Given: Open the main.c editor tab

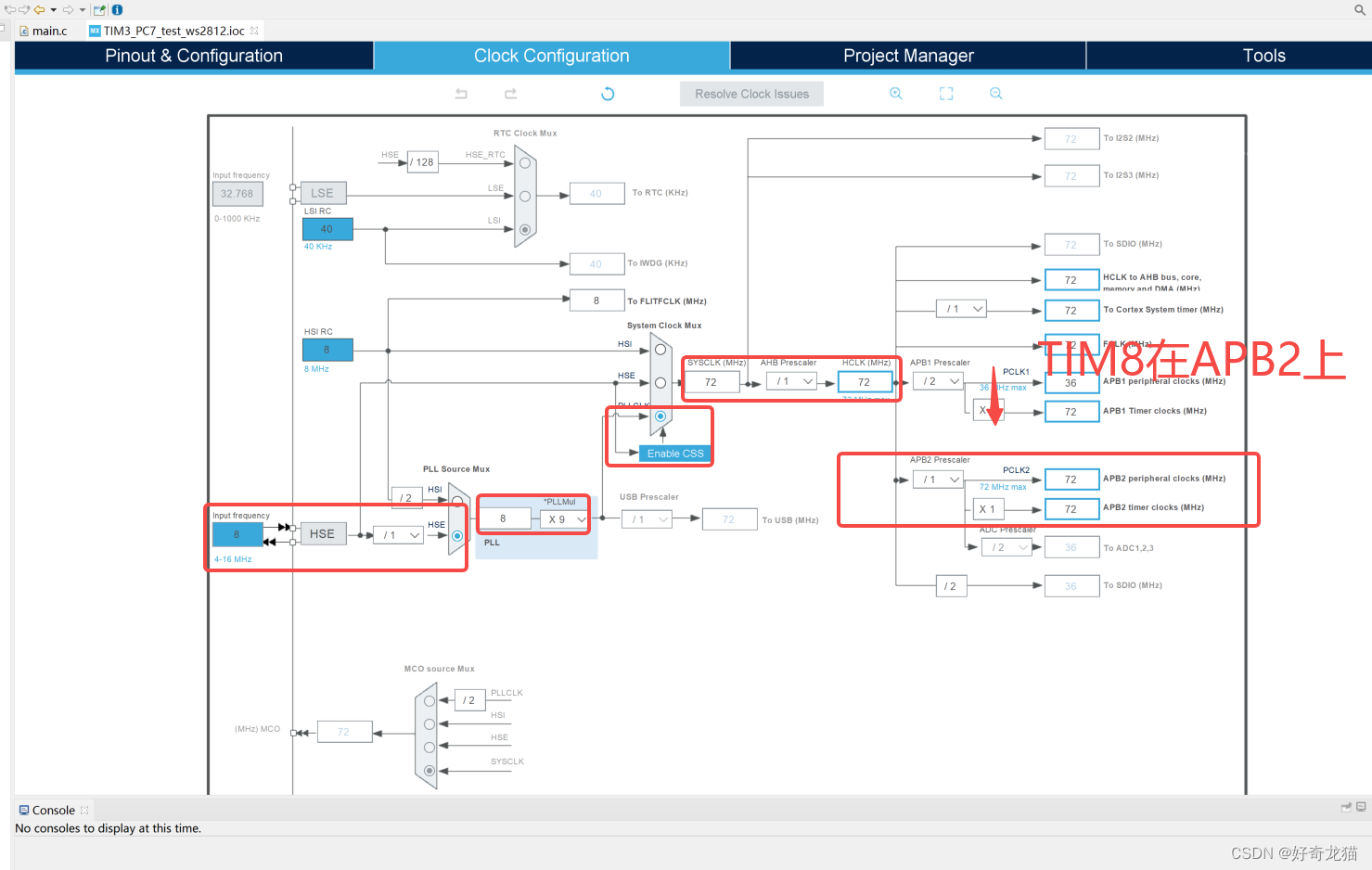Looking at the screenshot, I should point(44,31).
